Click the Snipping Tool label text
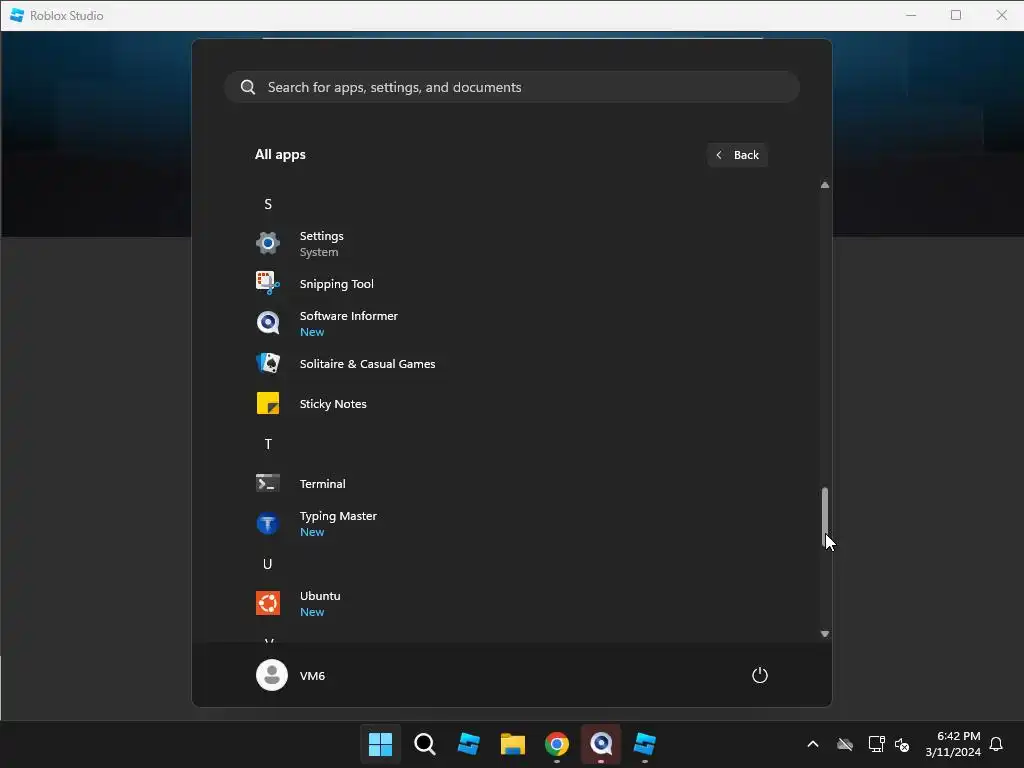This screenshot has height=768, width=1024. 336,283
